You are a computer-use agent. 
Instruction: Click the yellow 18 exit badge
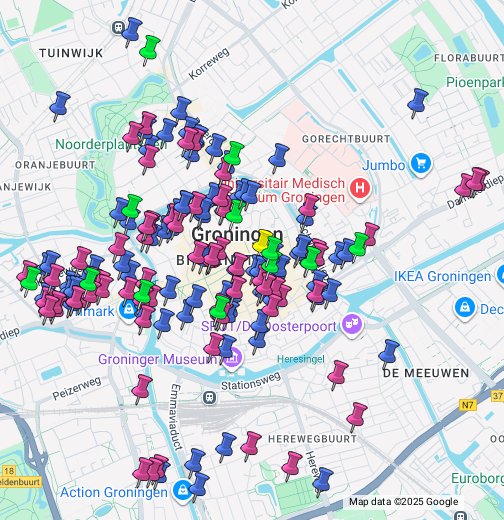pos(9,471)
